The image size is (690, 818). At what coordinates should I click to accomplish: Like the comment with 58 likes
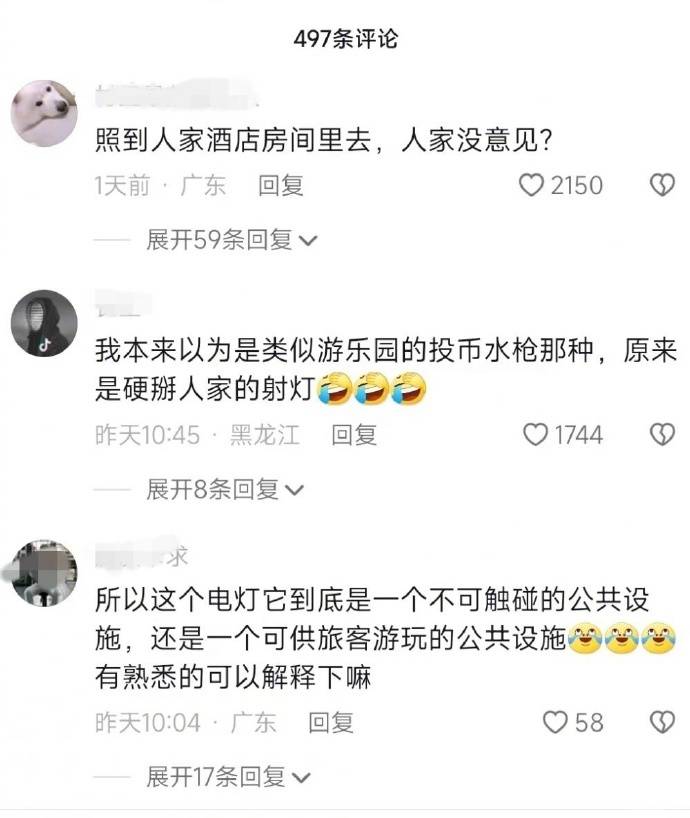[555, 722]
